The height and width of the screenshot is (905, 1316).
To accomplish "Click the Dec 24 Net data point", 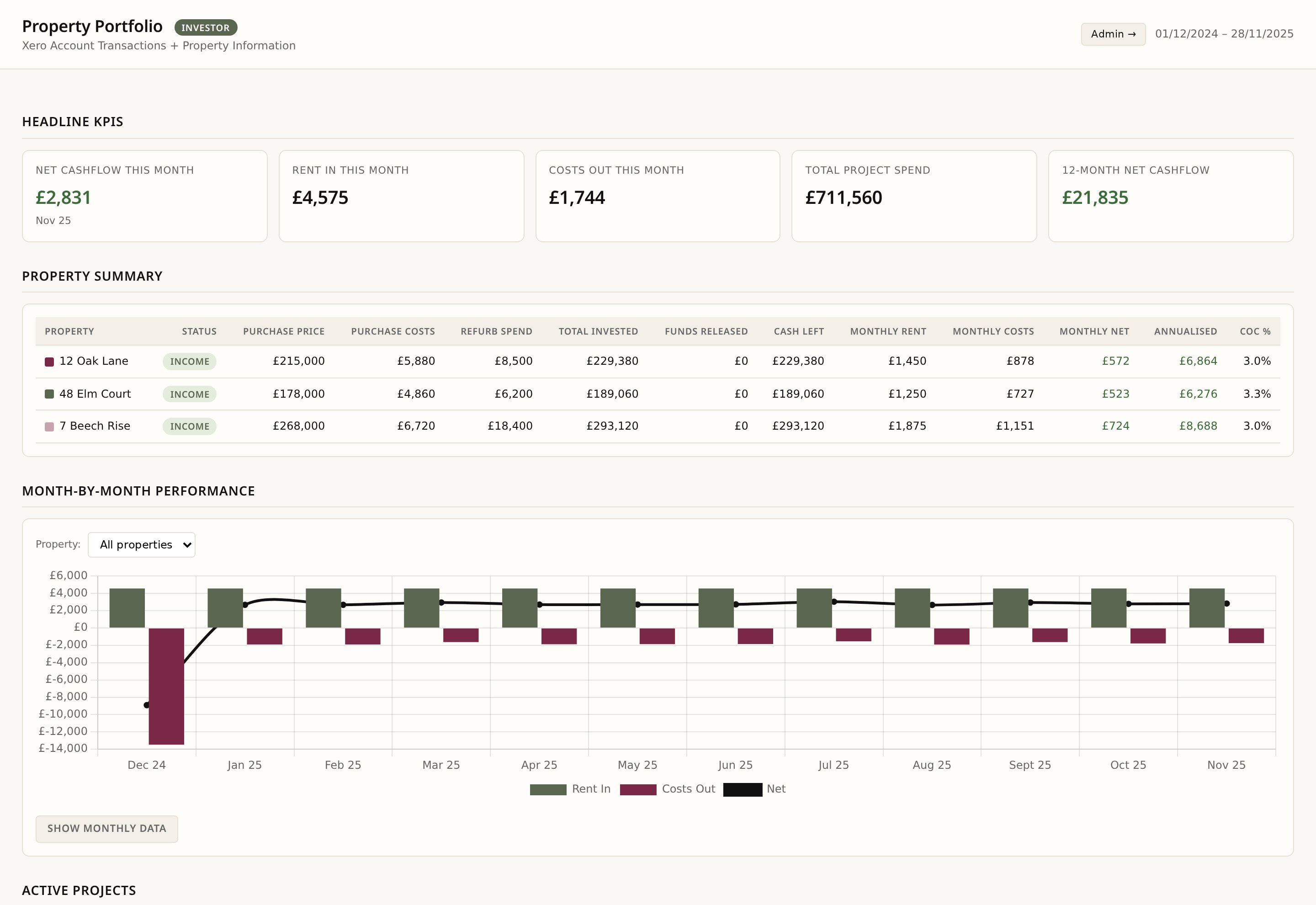I will point(147,705).
